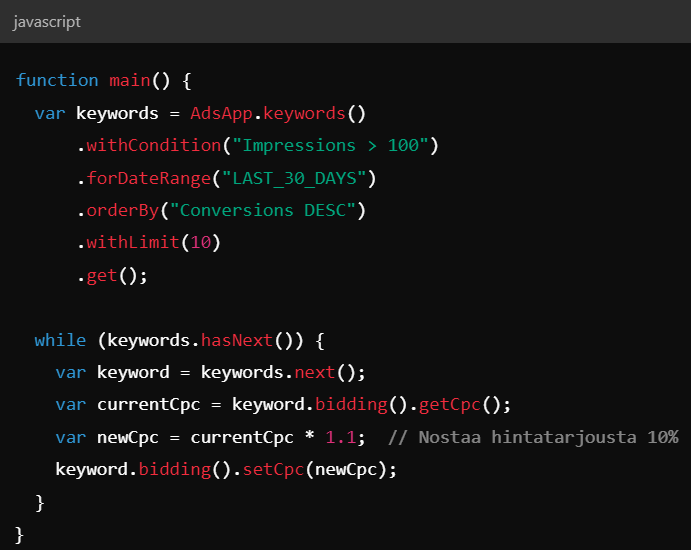
Task: Click the orderBy method call
Action: point(123,211)
